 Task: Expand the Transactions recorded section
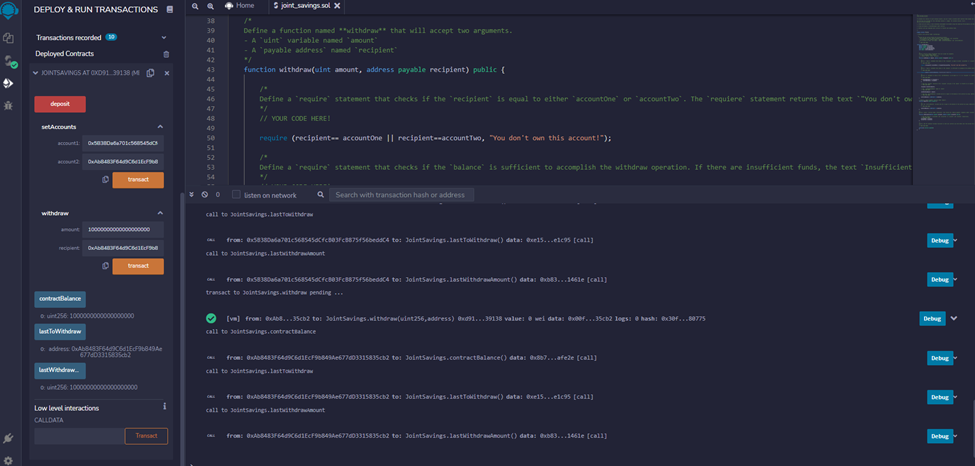point(164,38)
